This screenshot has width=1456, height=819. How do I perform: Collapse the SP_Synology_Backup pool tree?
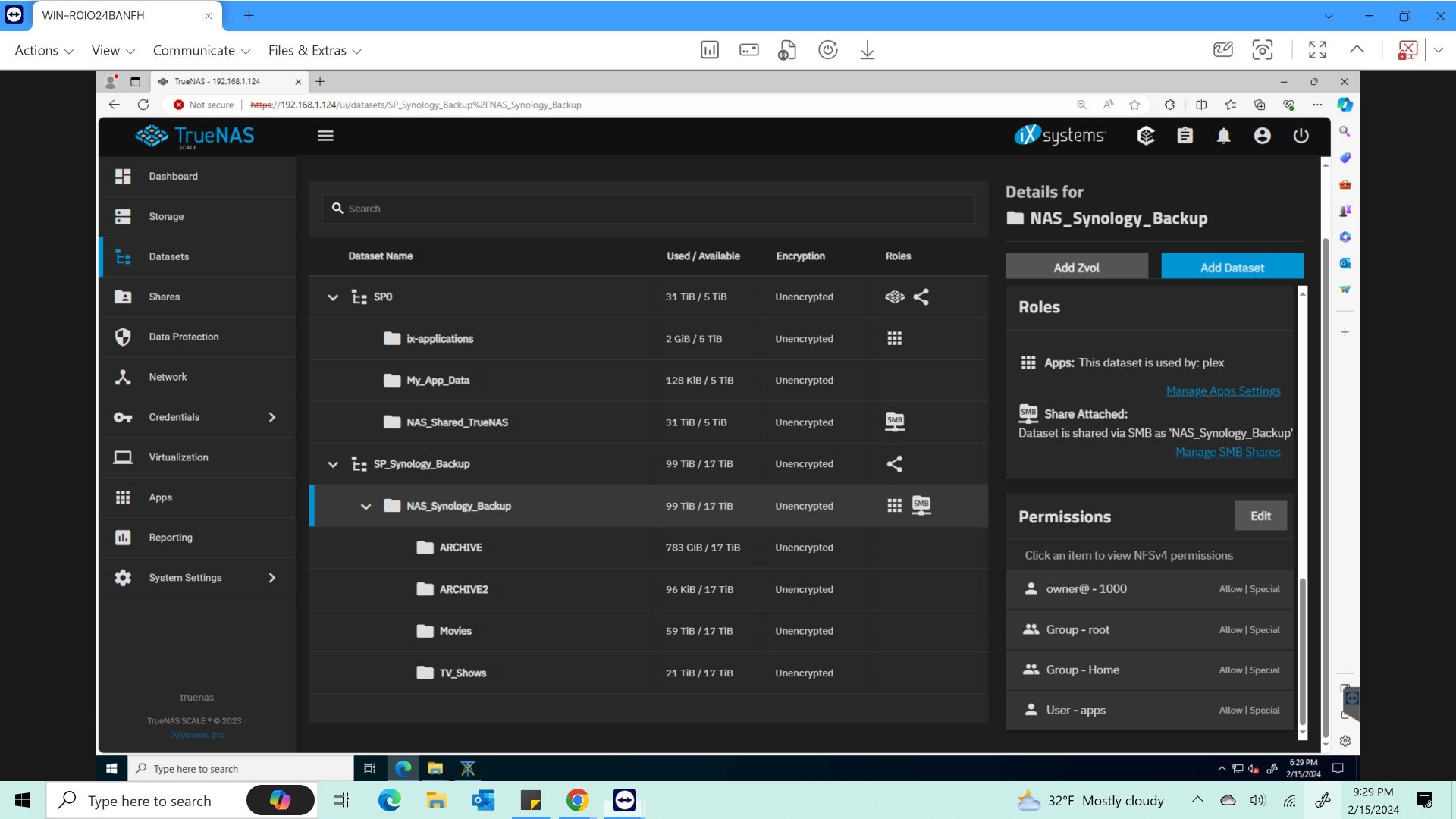tap(333, 464)
